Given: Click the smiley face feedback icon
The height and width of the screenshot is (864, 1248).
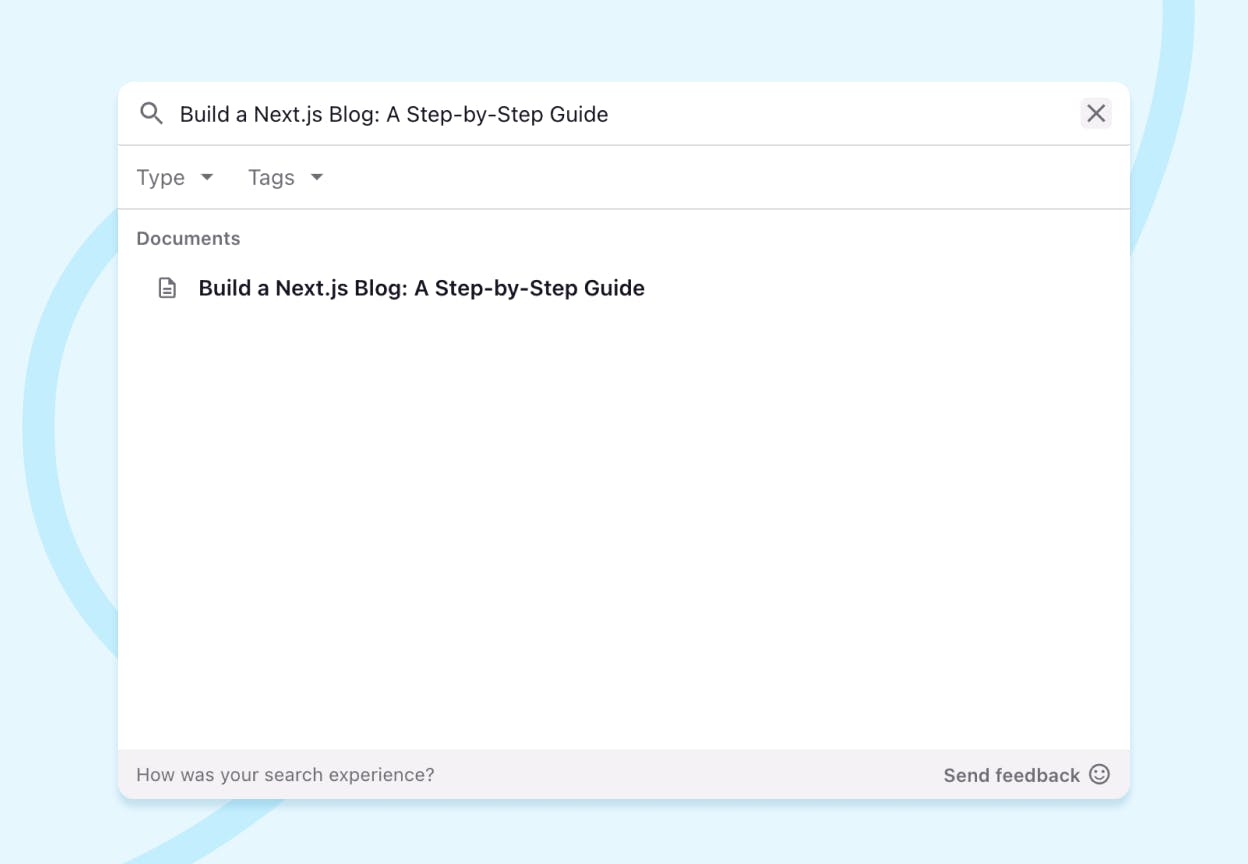Looking at the screenshot, I should (x=1099, y=774).
